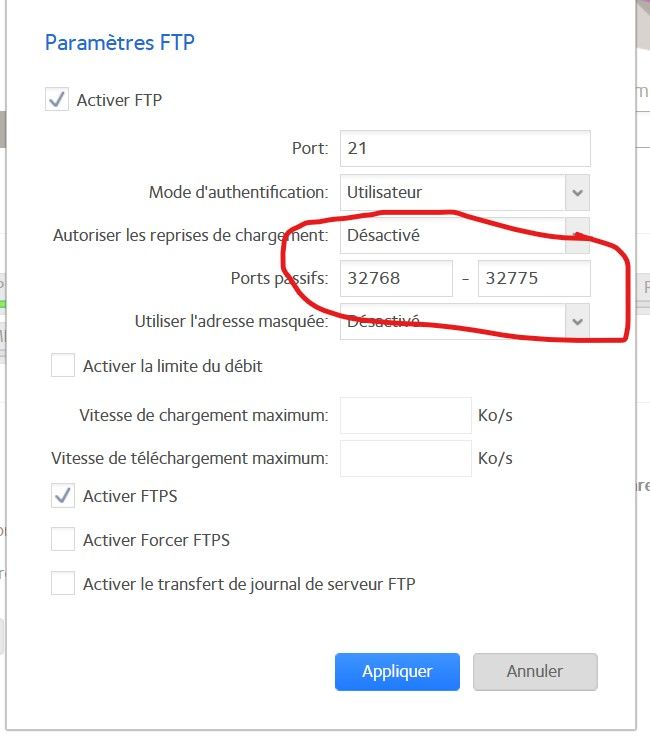Screen dimensions: 650x740
Task: Focus the Port field containing 21
Action: (x=465, y=148)
